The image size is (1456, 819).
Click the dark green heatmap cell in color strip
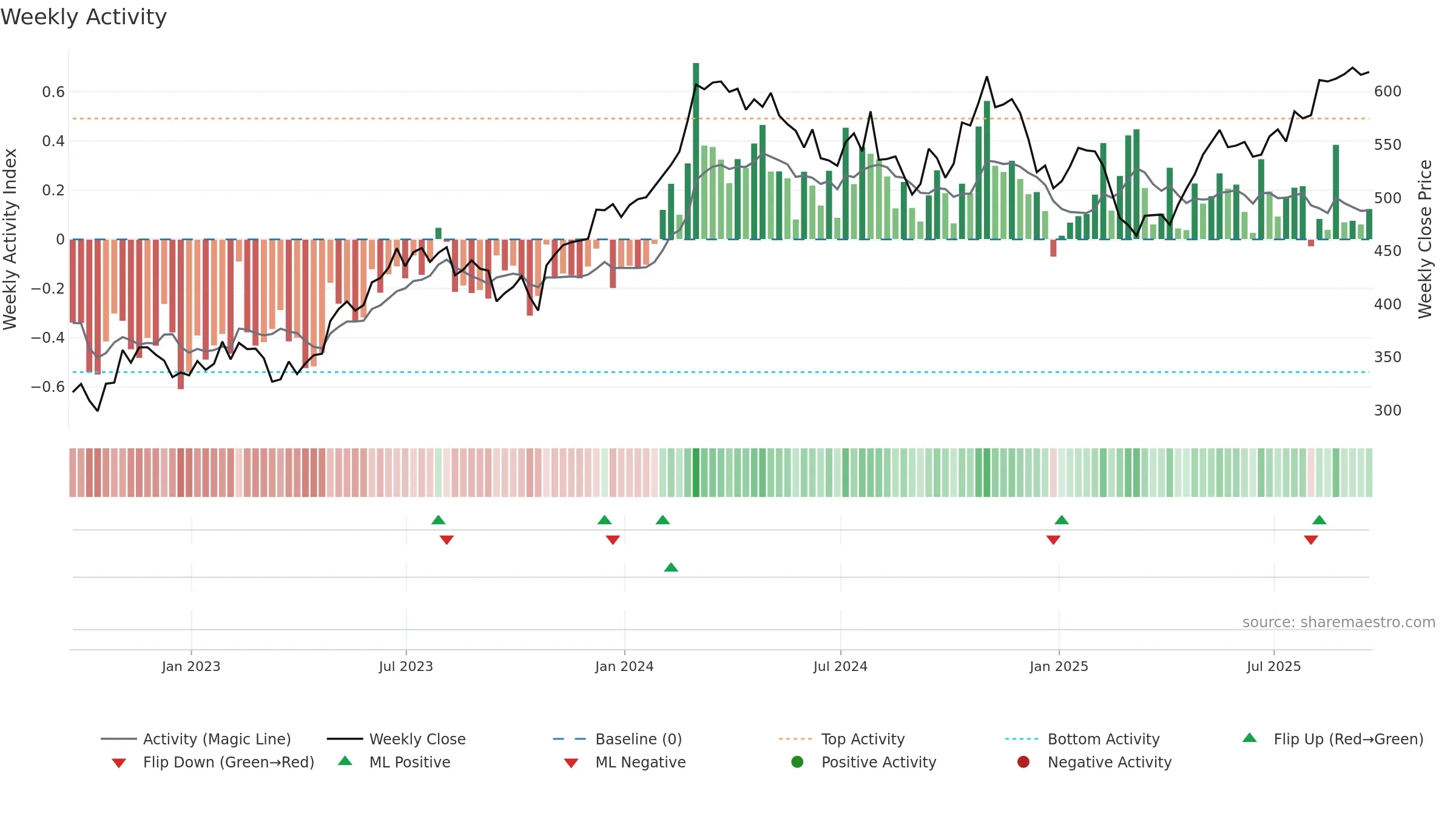tap(696, 473)
